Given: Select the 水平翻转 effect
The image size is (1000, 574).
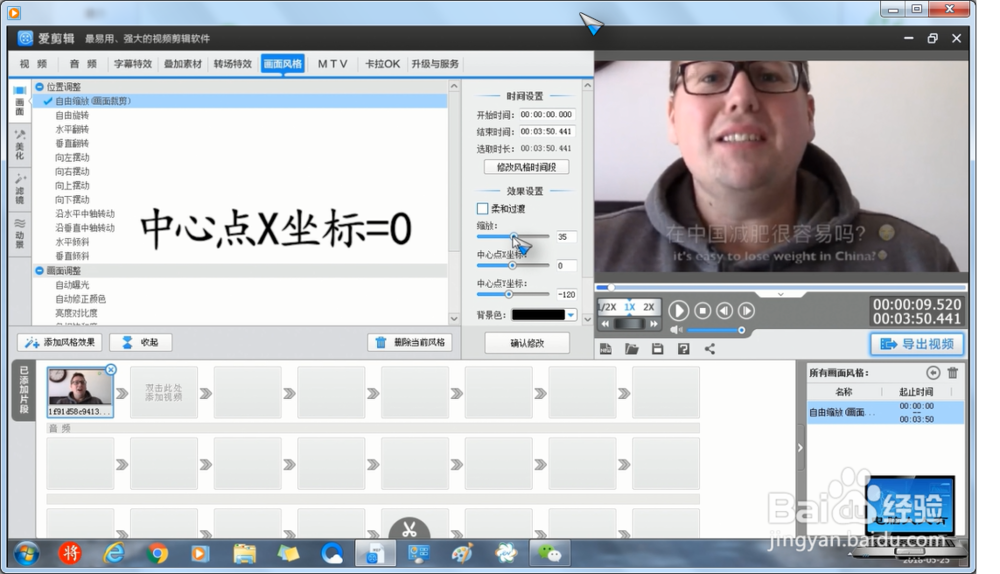Looking at the screenshot, I should 72,129.
